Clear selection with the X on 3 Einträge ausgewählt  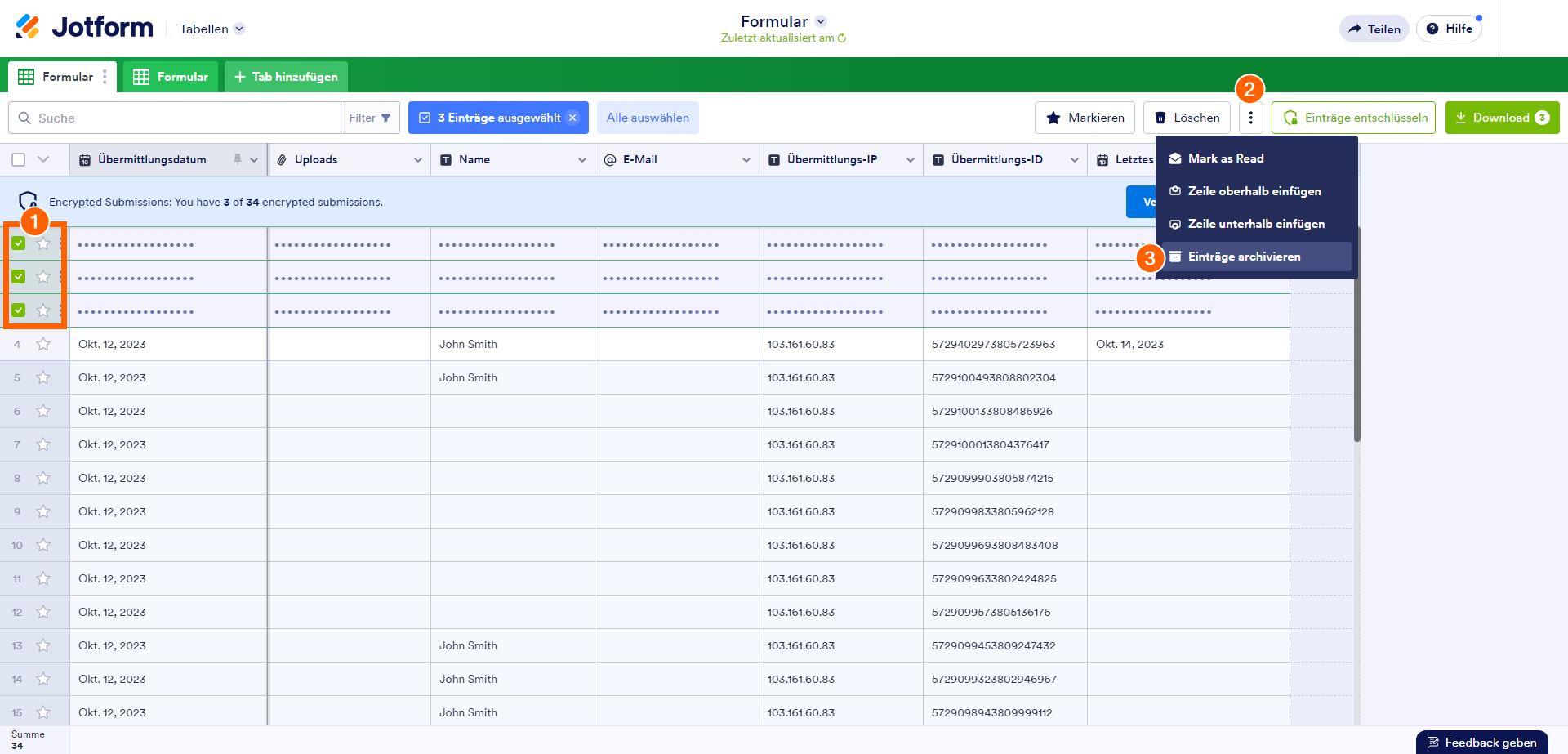coord(573,118)
